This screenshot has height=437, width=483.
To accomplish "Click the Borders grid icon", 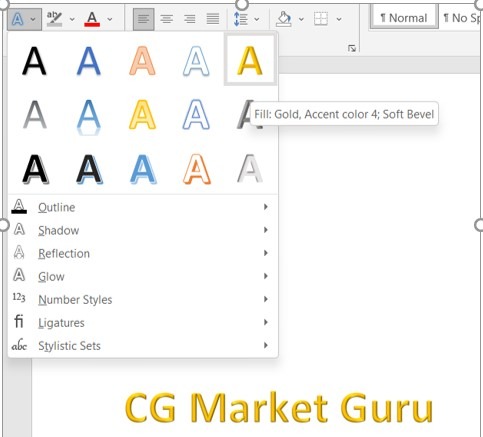I will click(x=321, y=19).
